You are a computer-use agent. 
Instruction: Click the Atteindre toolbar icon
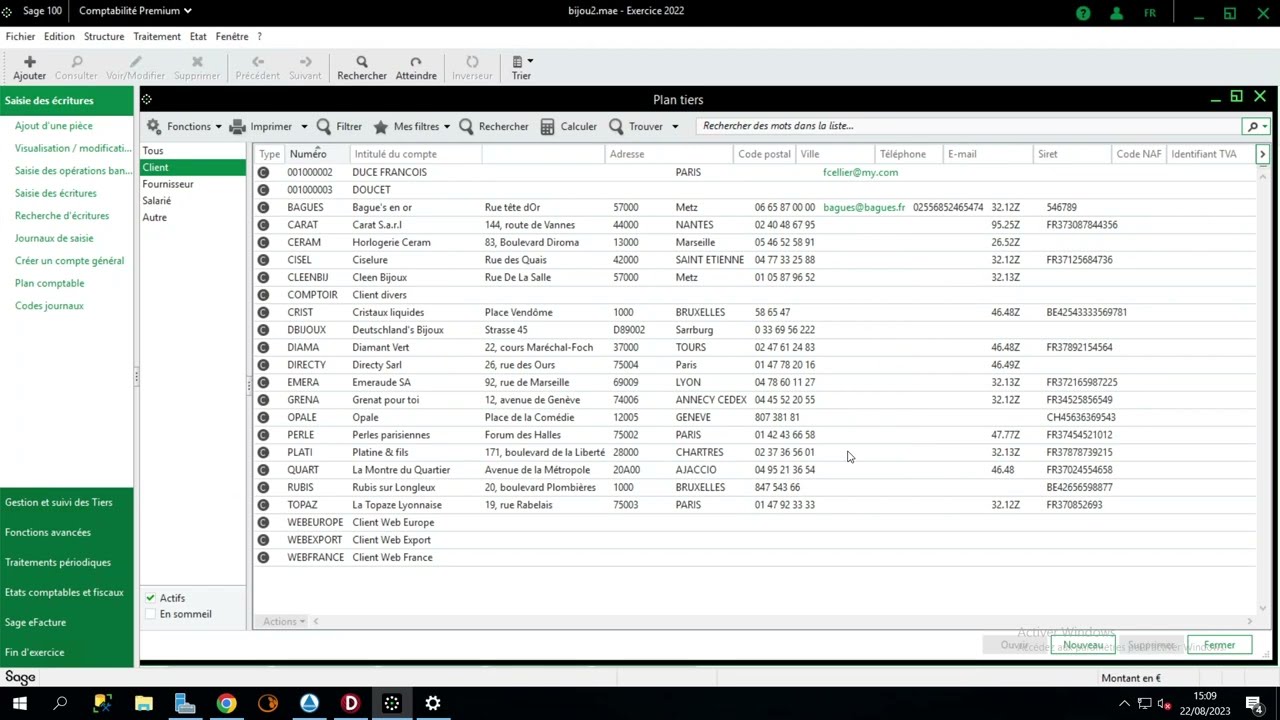pyautogui.click(x=416, y=62)
